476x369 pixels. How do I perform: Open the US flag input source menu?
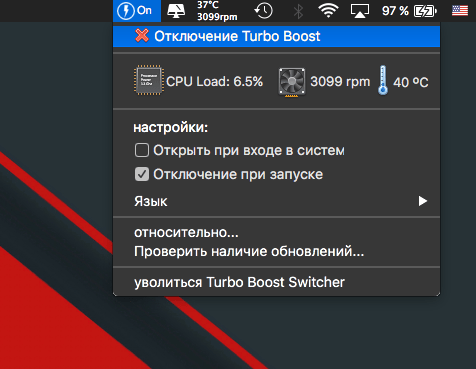(460, 11)
